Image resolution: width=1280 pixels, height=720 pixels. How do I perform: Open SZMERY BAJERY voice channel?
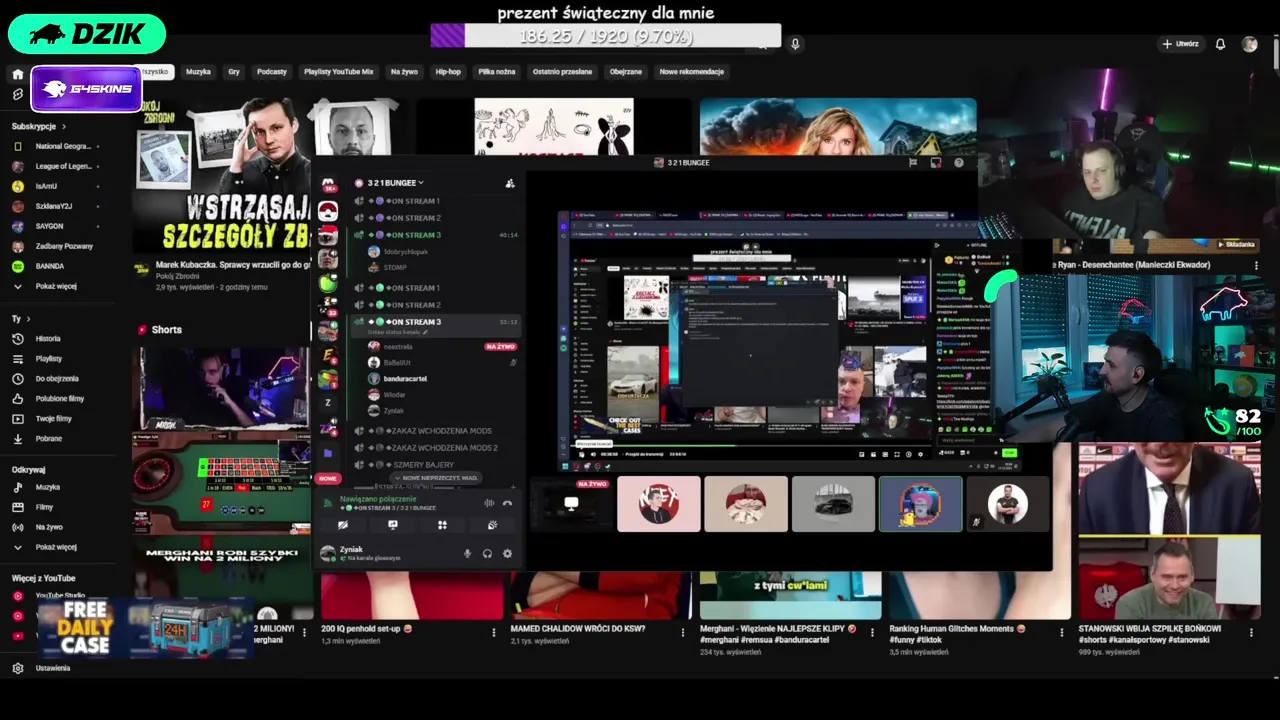(x=435, y=465)
